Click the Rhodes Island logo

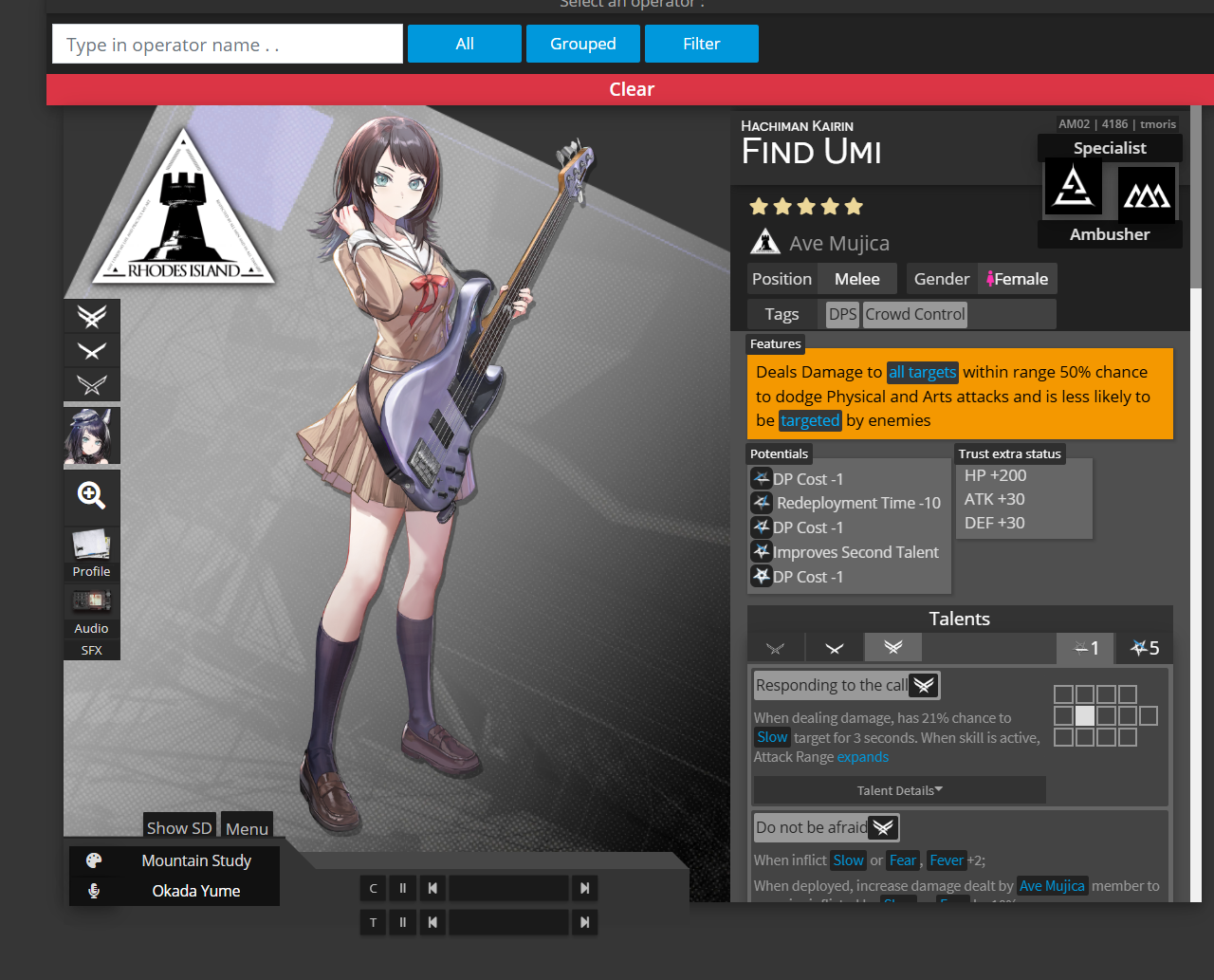pos(183,208)
